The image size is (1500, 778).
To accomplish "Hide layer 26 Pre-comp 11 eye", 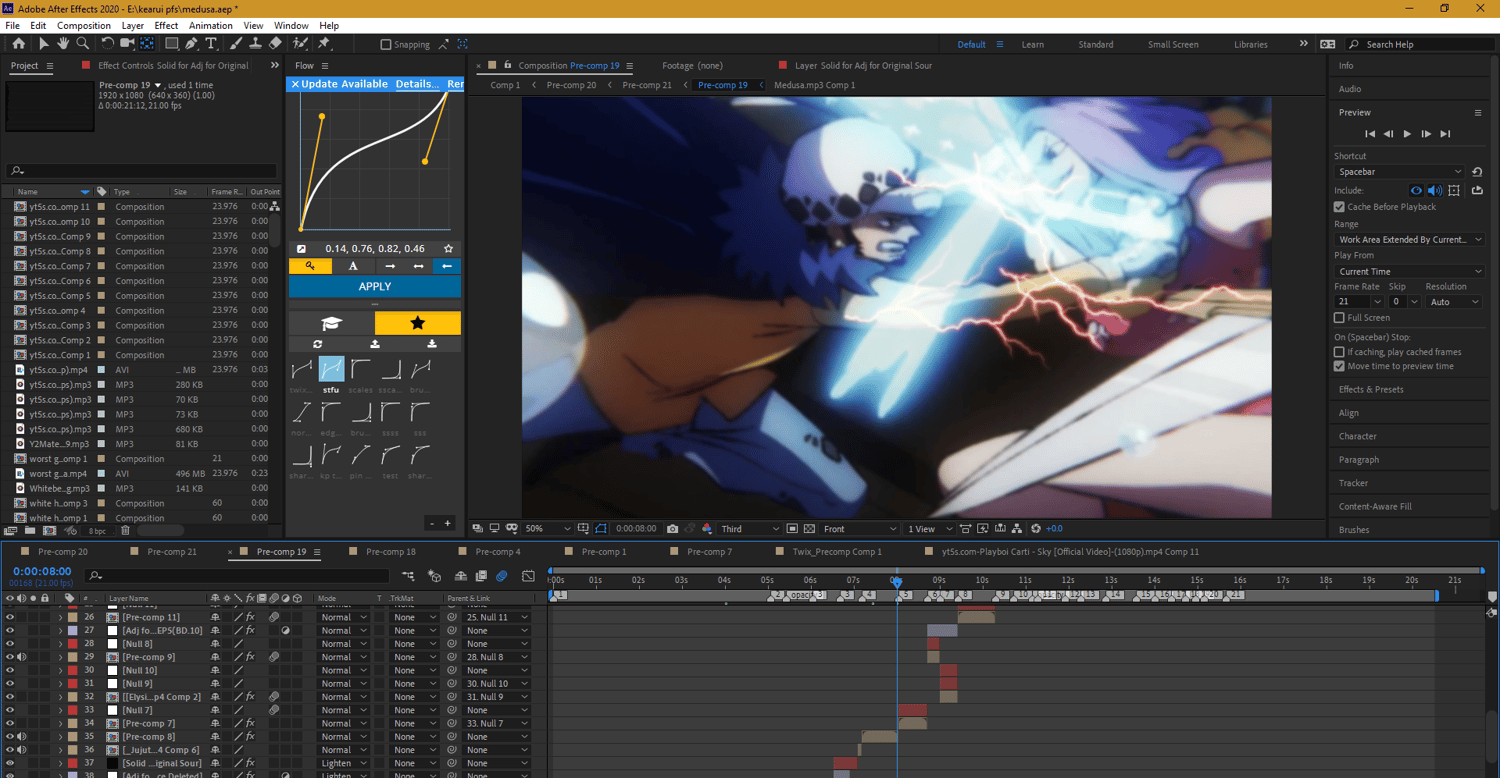I will [10, 617].
